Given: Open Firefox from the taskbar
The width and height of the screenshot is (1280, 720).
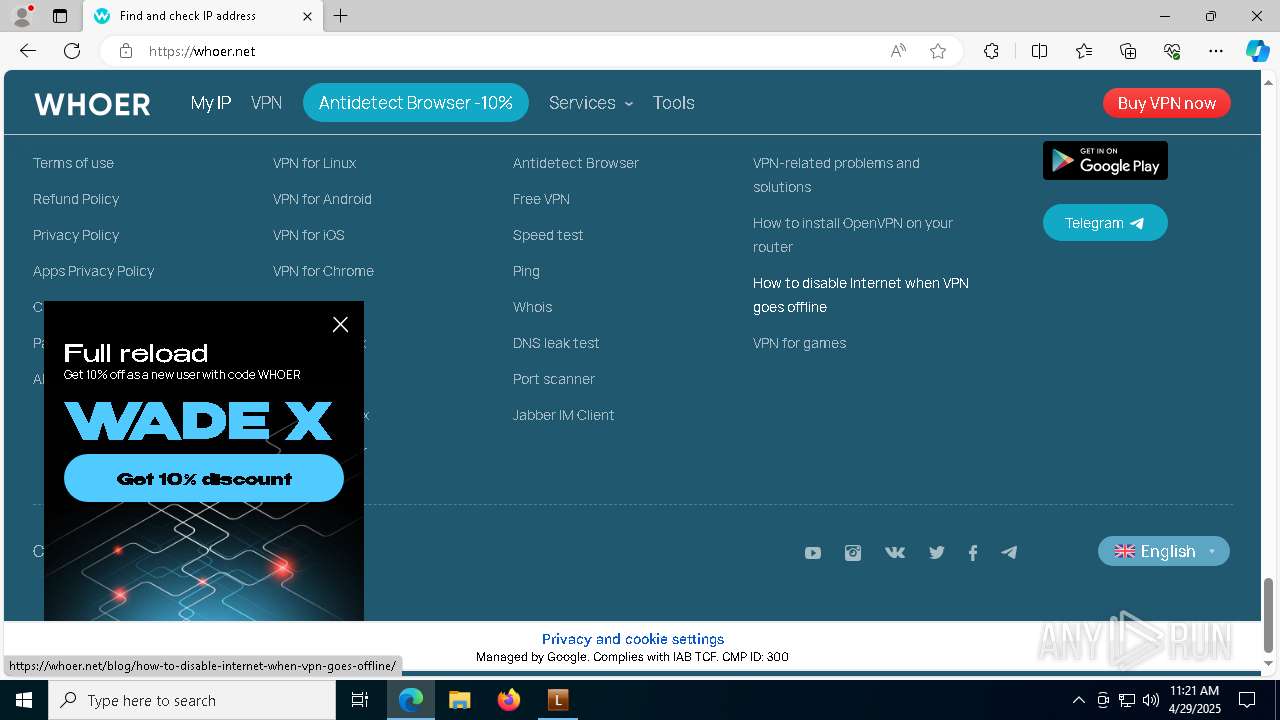Looking at the screenshot, I should tap(509, 700).
